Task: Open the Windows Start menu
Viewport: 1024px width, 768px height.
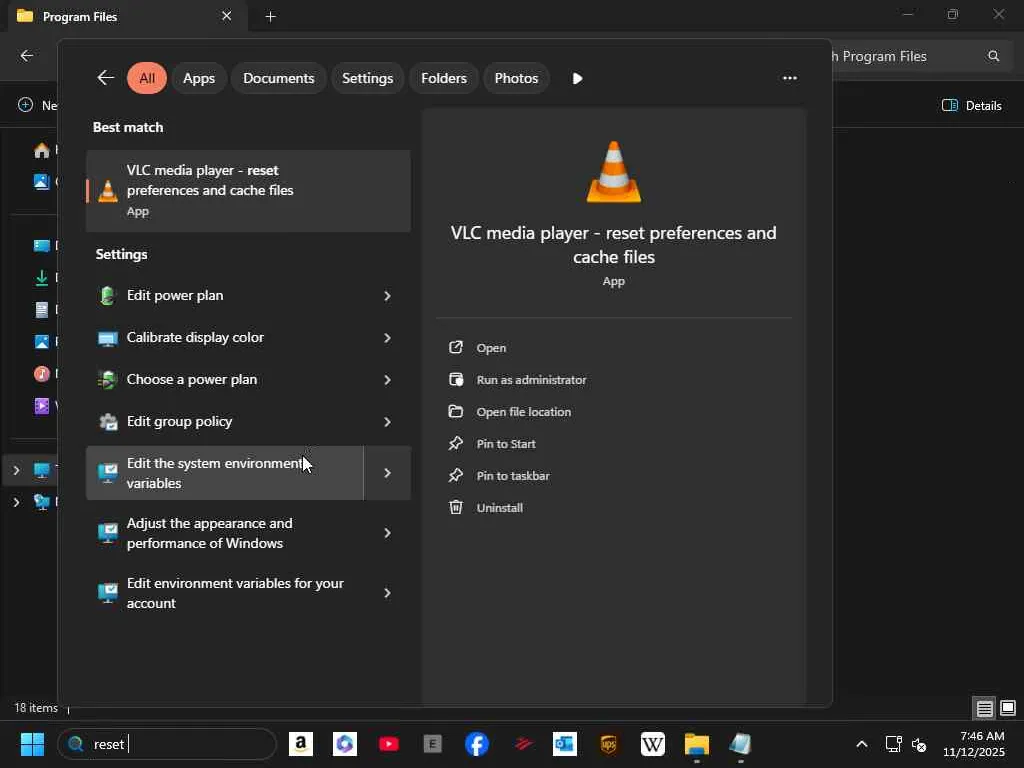Action: (x=32, y=744)
